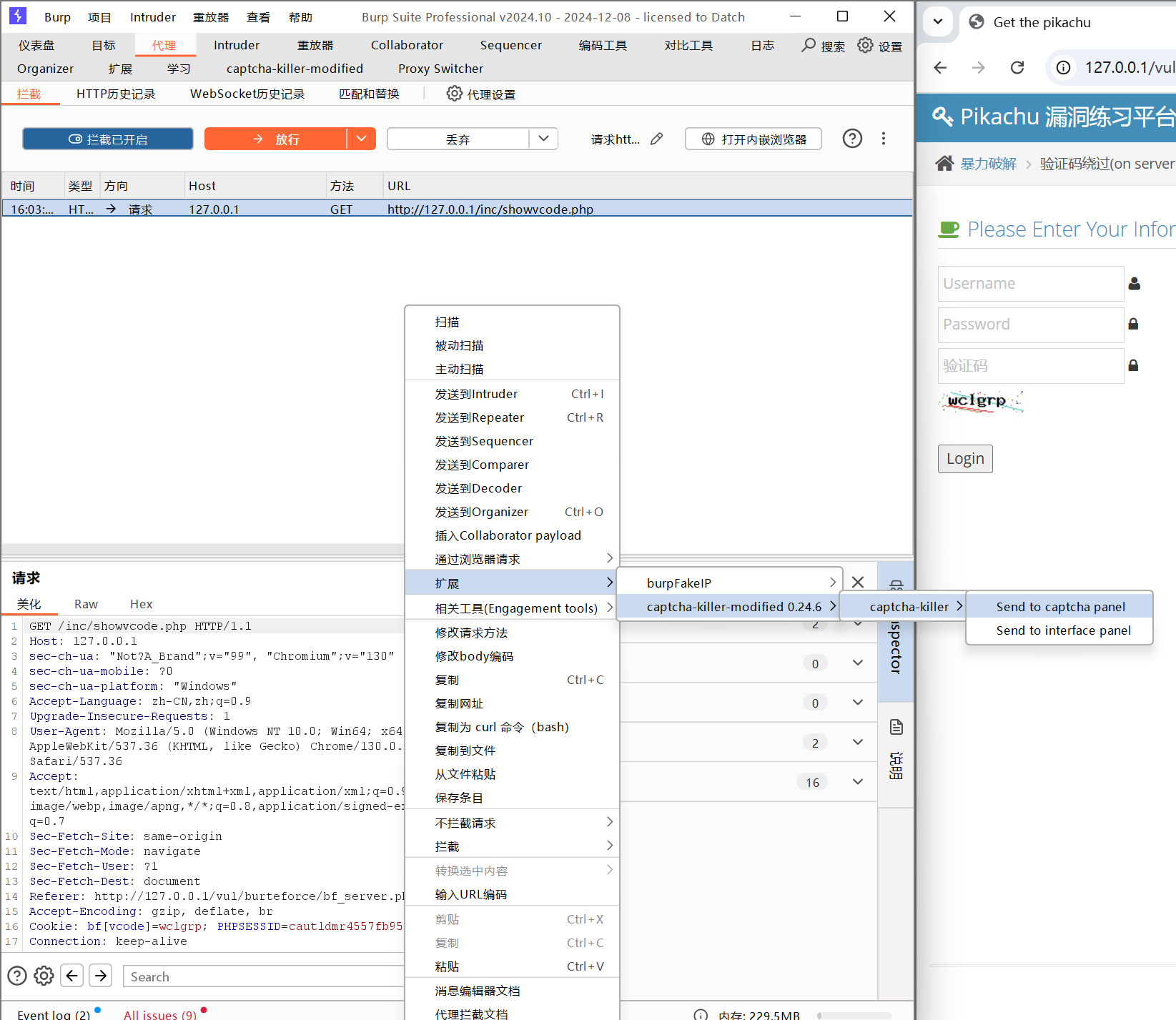This screenshot has height=1020, width=1176.
Task: Expand inspector section with the first count 0
Action: [x=858, y=663]
